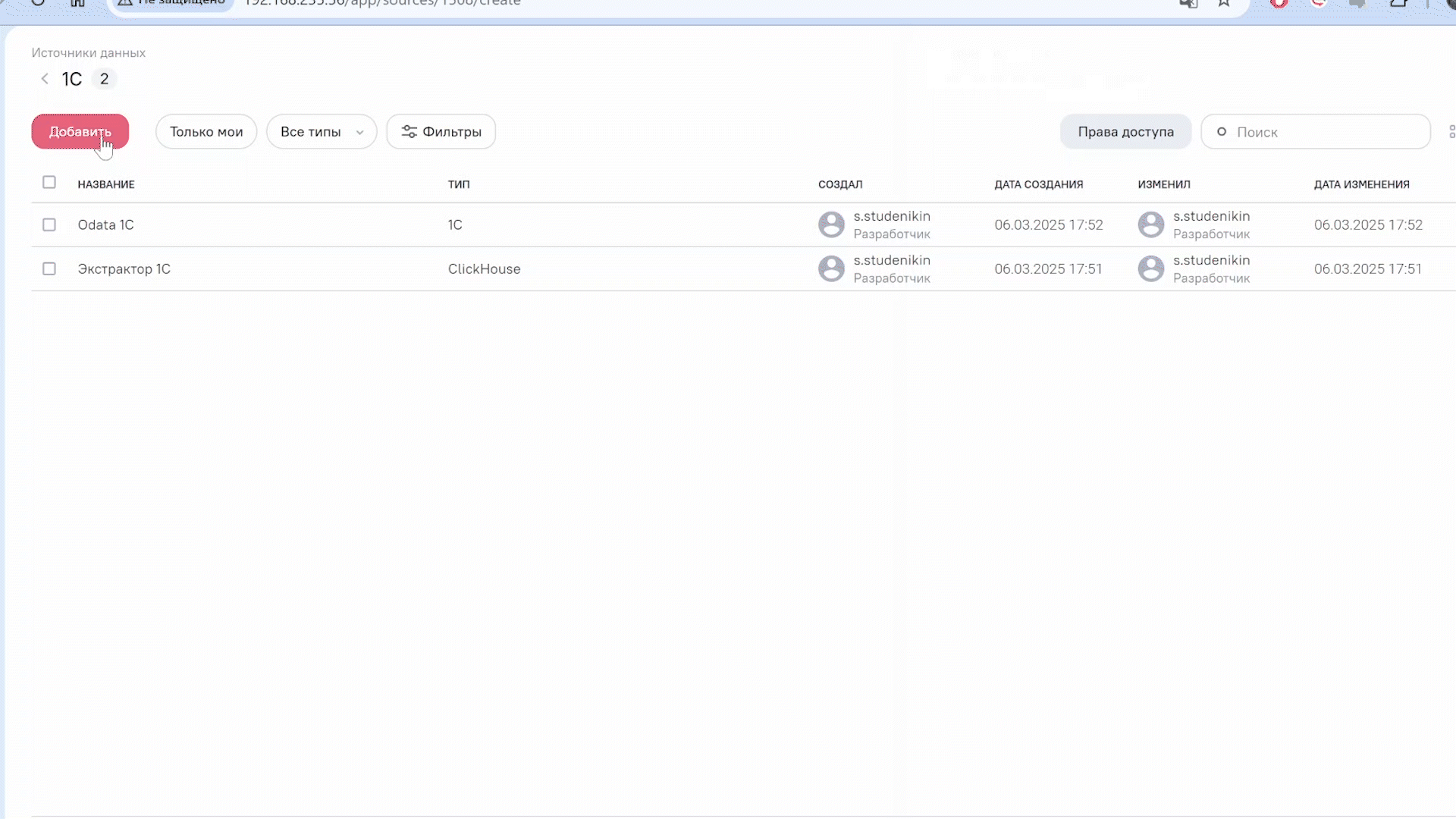Screen dimensions: 1456x819
Task: Click the modifier avatar in Экстрактор 1C row
Action: (1150, 269)
